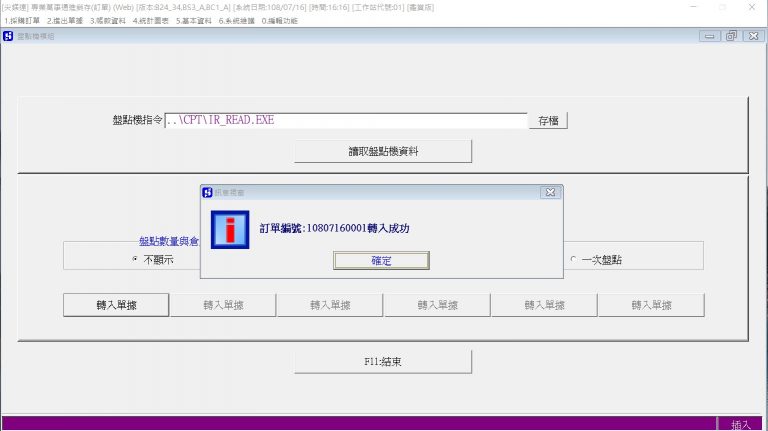Open the 6.系統維護 menu
This screenshot has width=768, height=431.
click(237, 21)
